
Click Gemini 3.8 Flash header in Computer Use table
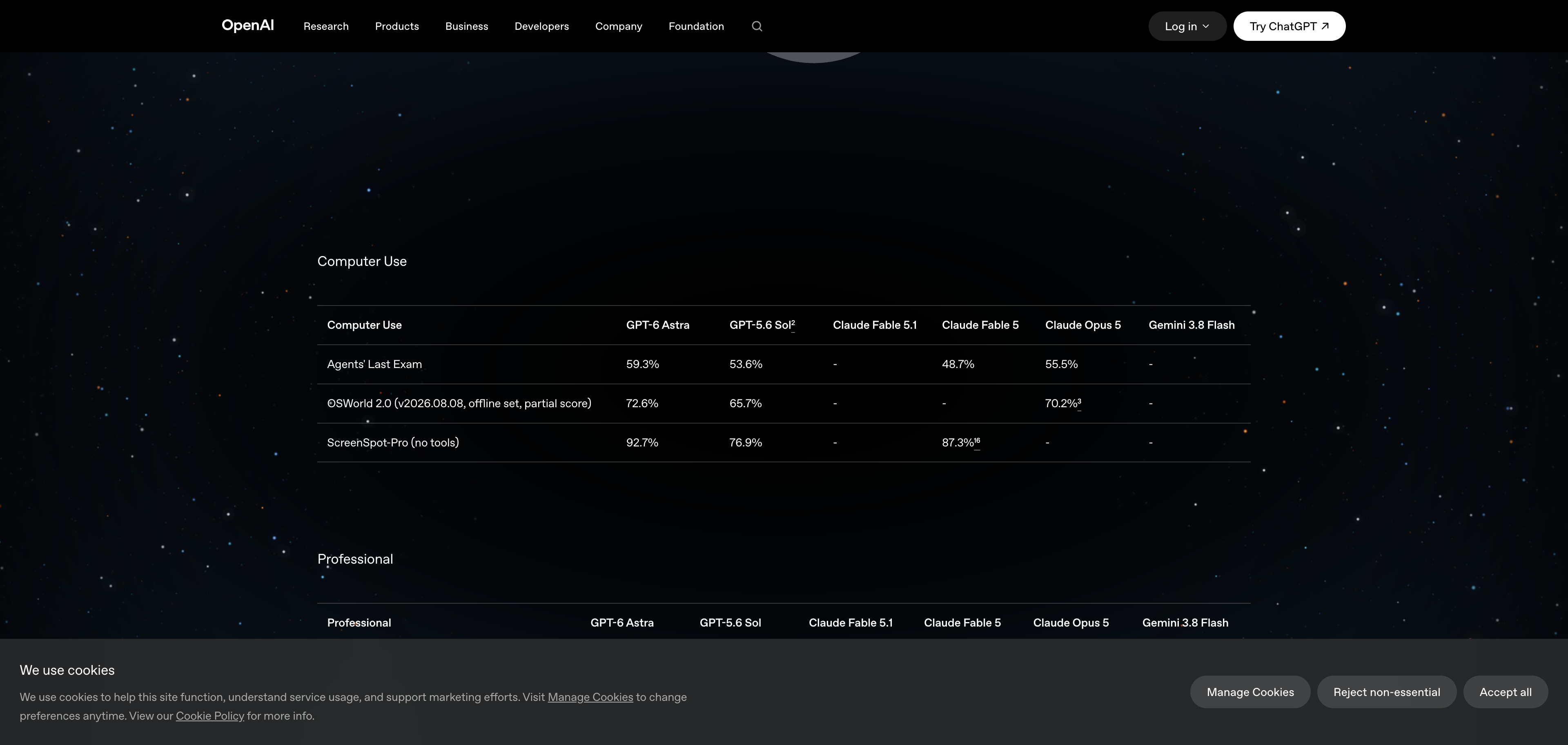[1192, 325]
